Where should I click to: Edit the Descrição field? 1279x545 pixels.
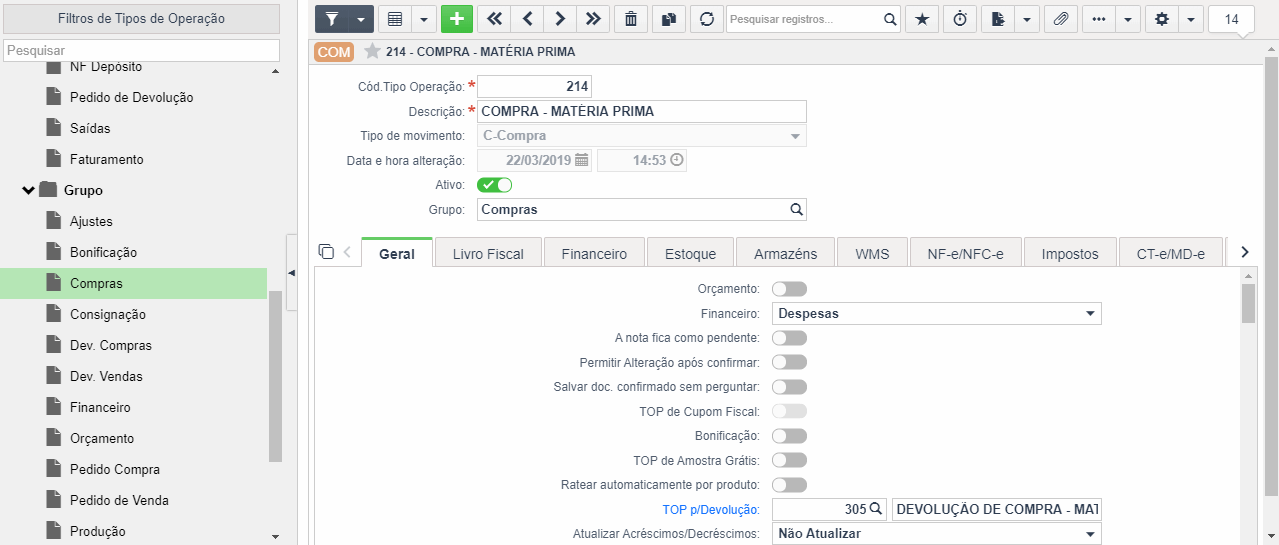642,111
